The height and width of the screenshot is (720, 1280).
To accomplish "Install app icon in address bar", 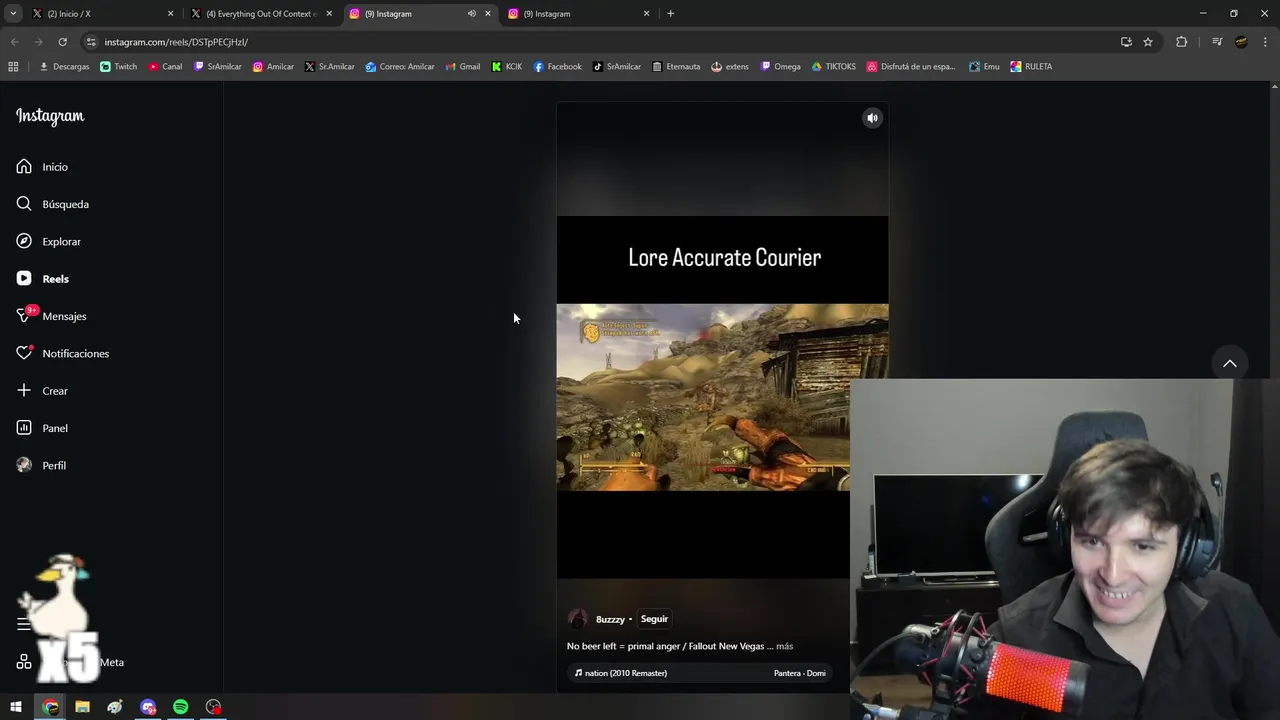I will pos(1126,42).
